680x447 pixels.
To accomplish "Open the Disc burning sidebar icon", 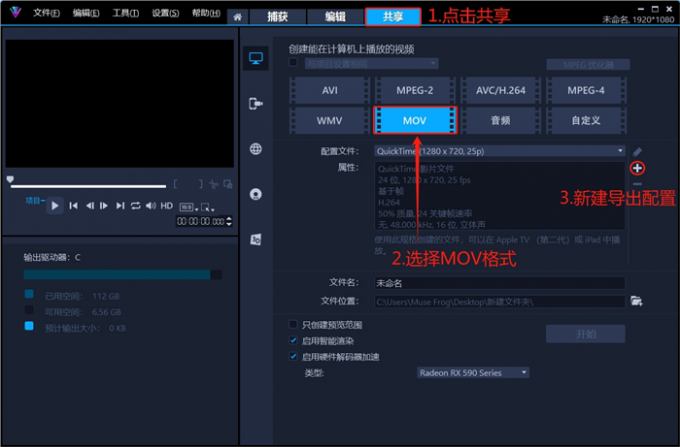I will click(x=256, y=194).
